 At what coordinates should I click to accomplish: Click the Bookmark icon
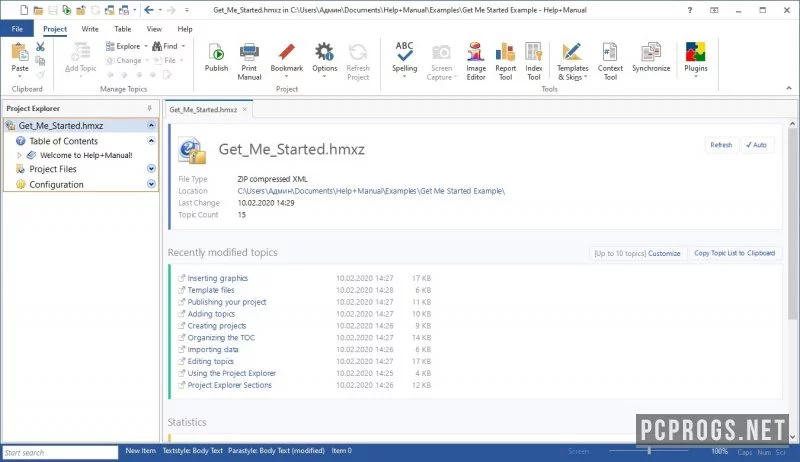tap(287, 52)
